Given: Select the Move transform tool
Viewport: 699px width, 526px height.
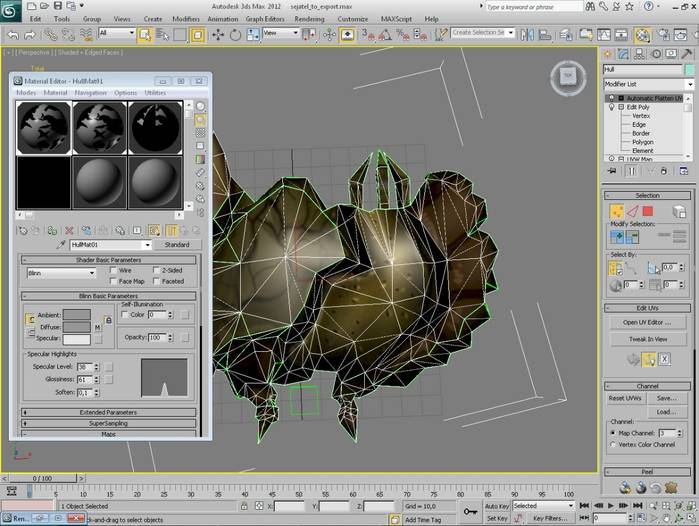Looking at the screenshot, I should coord(217,34).
